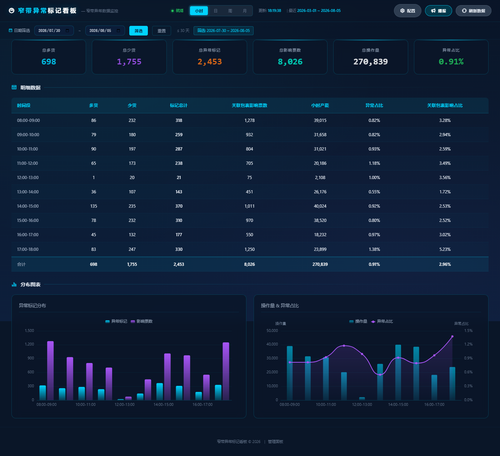Click the green online status dot in the header
The width and height of the screenshot is (500, 456).
click(x=172, y=11)
